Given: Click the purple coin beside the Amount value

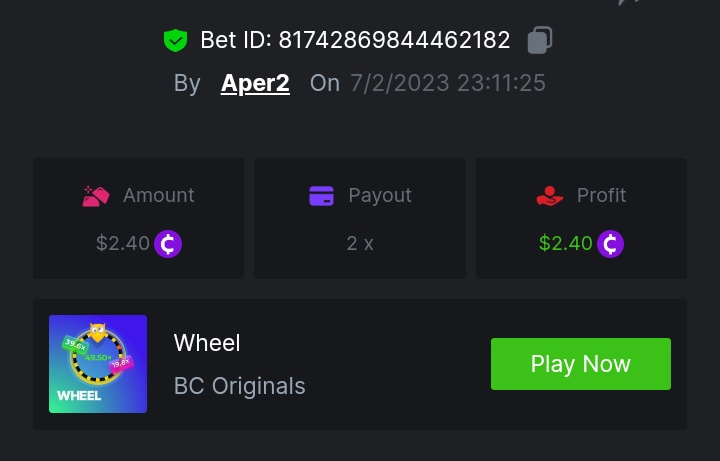Looking at the screenshot, I should click(168, 243).
